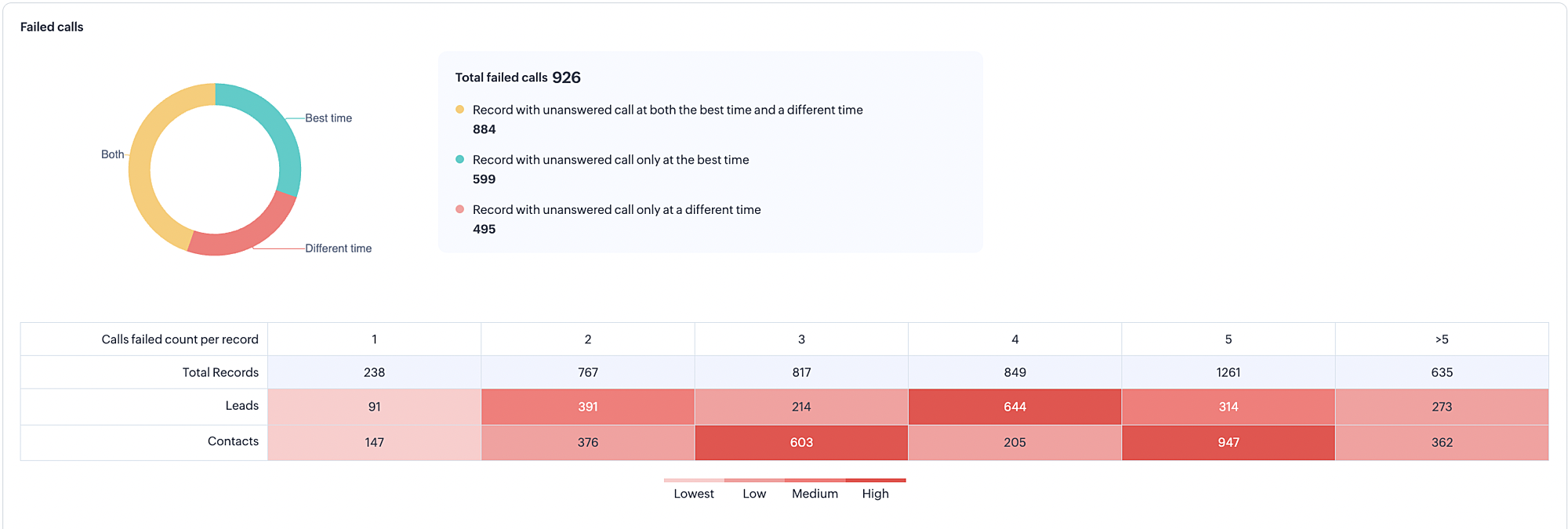1568x529 pixels.
Task: Select the Medium heatmap legend swatch
Action: click(815, 480)
